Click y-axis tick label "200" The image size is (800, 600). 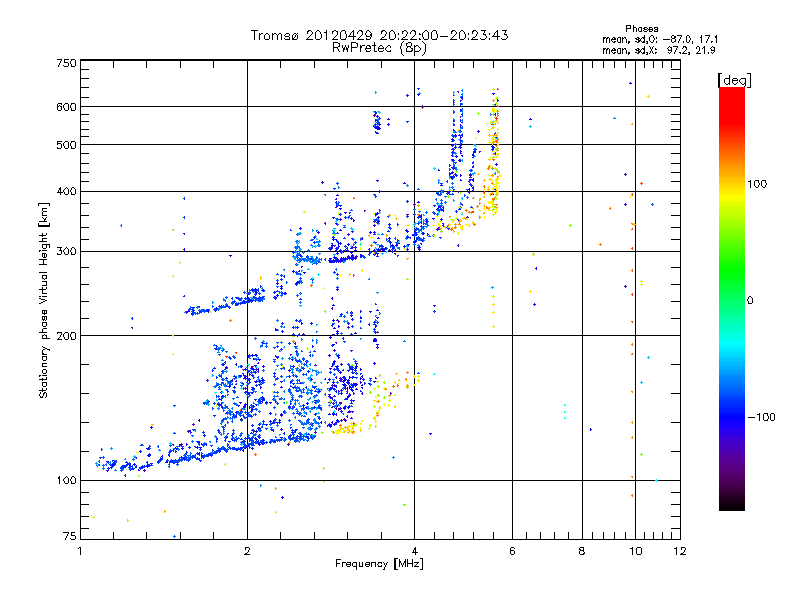click(66, 336)
